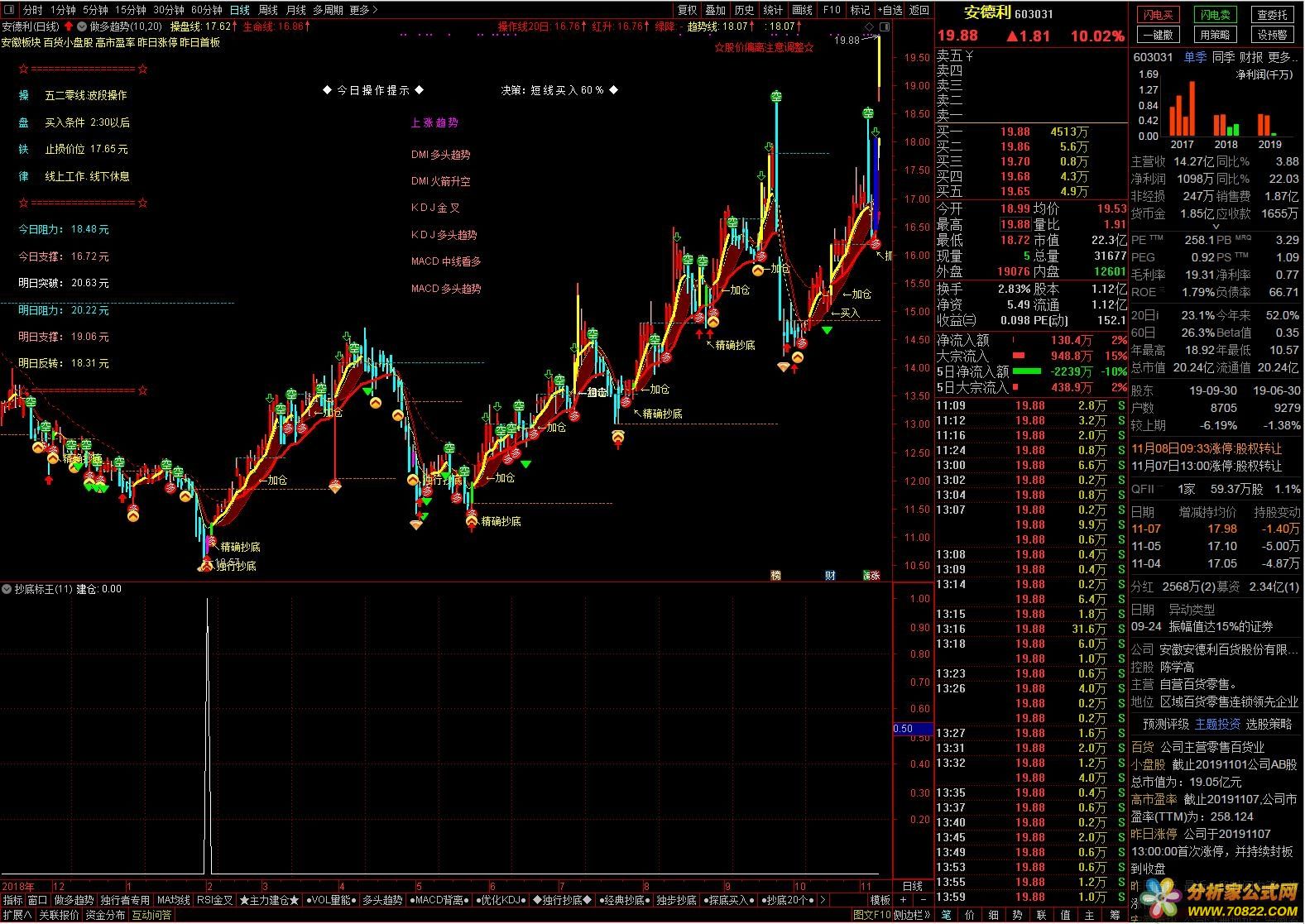Expand 更多 in financial panel
The image size is (1305, 924).
pyautogui.click(x=1281, y=57)
